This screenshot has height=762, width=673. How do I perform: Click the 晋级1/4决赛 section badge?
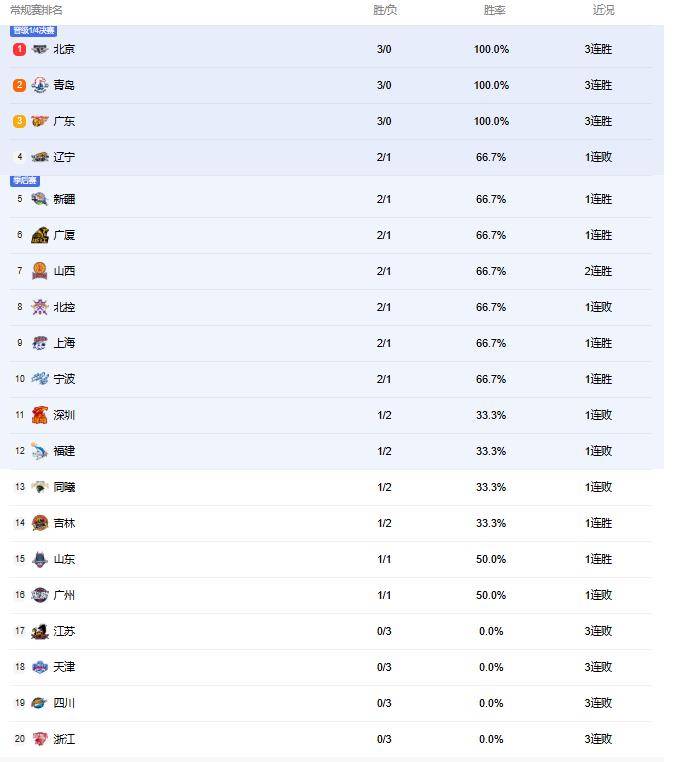(34, 31)
